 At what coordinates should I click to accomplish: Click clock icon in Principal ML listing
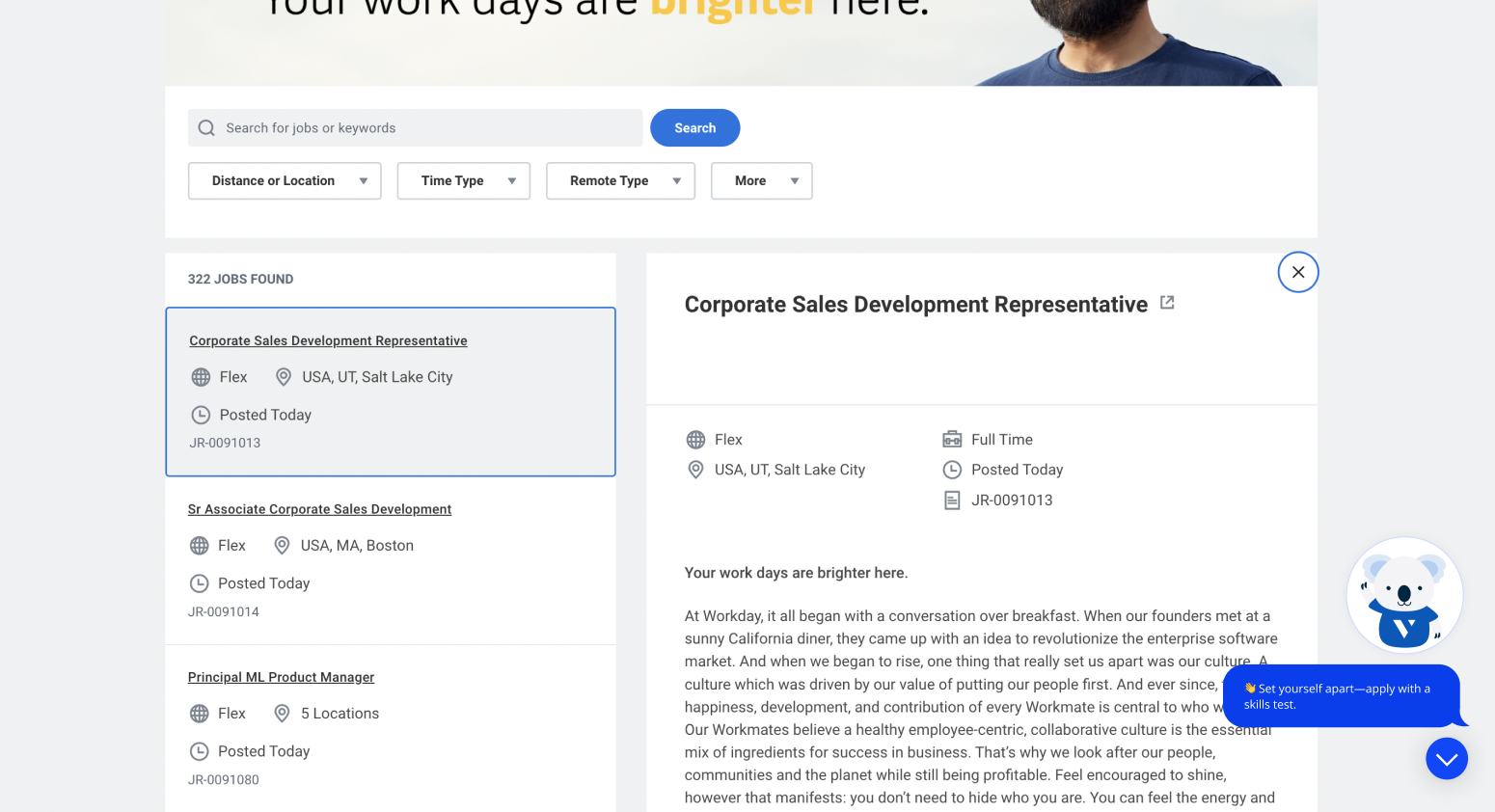click(x=200, y=751)
